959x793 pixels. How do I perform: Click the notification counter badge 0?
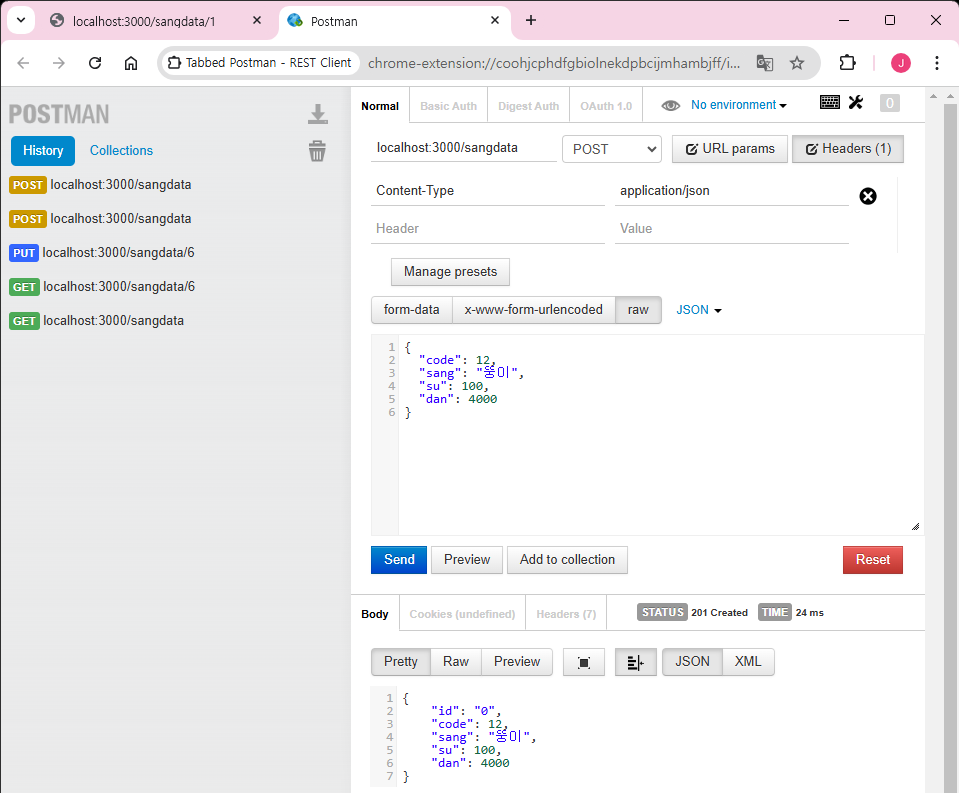[889, 103]
